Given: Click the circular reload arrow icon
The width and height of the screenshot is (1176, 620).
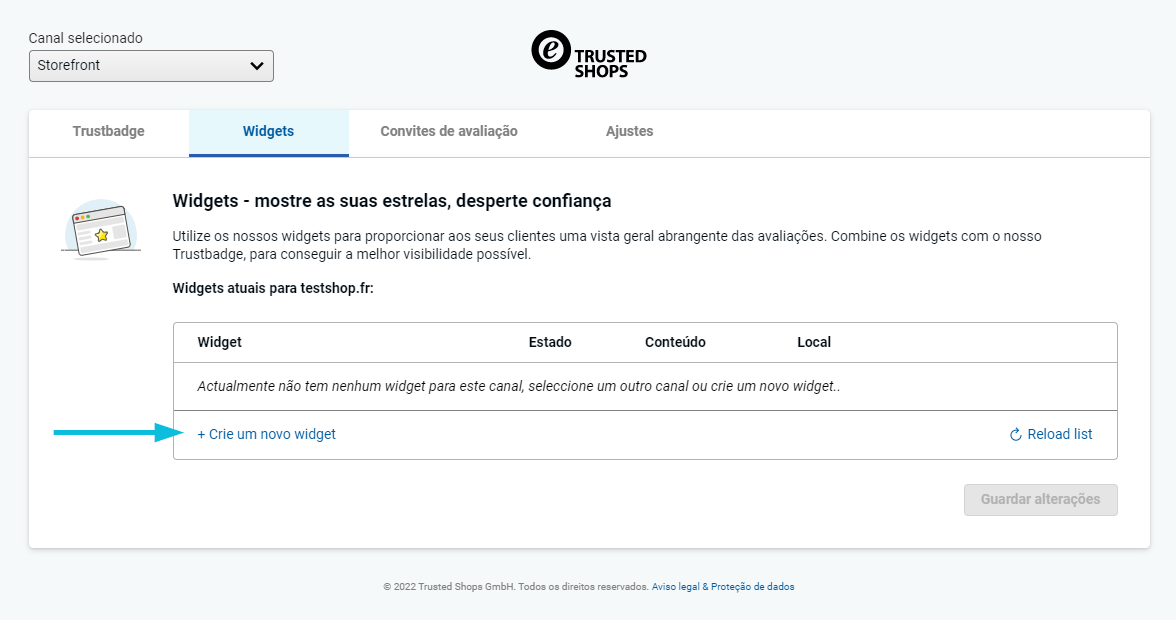Looking at the screenshot, I should point(1015,435).
